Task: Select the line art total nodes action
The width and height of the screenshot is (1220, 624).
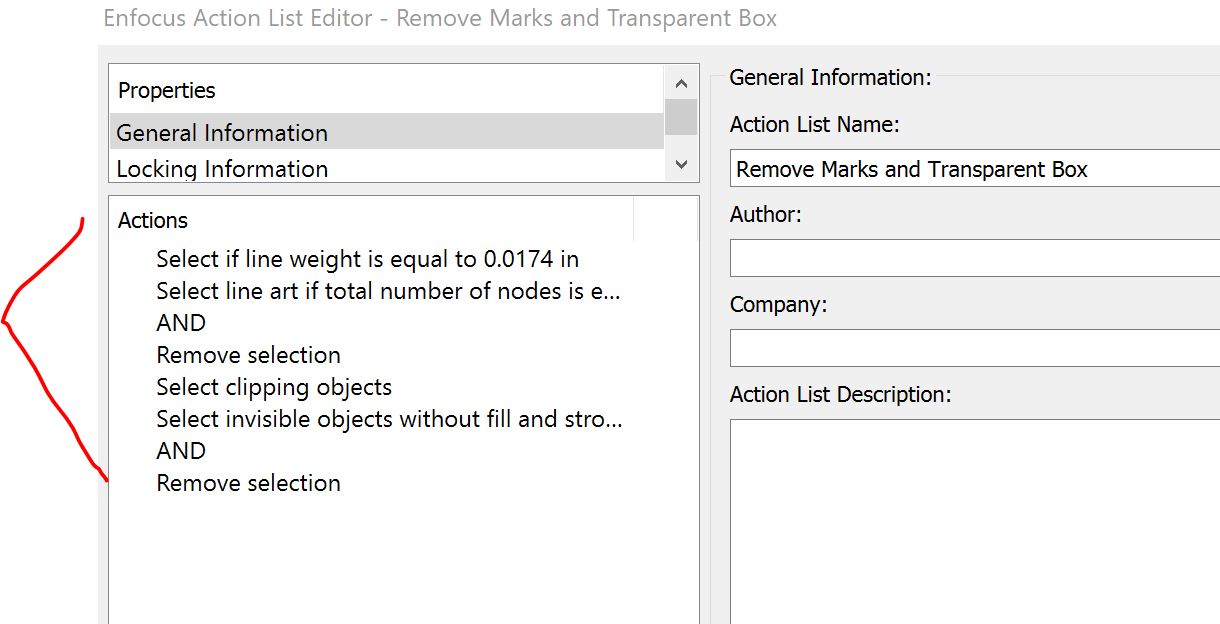Action: pyautogui.click(x=388, y=292)
